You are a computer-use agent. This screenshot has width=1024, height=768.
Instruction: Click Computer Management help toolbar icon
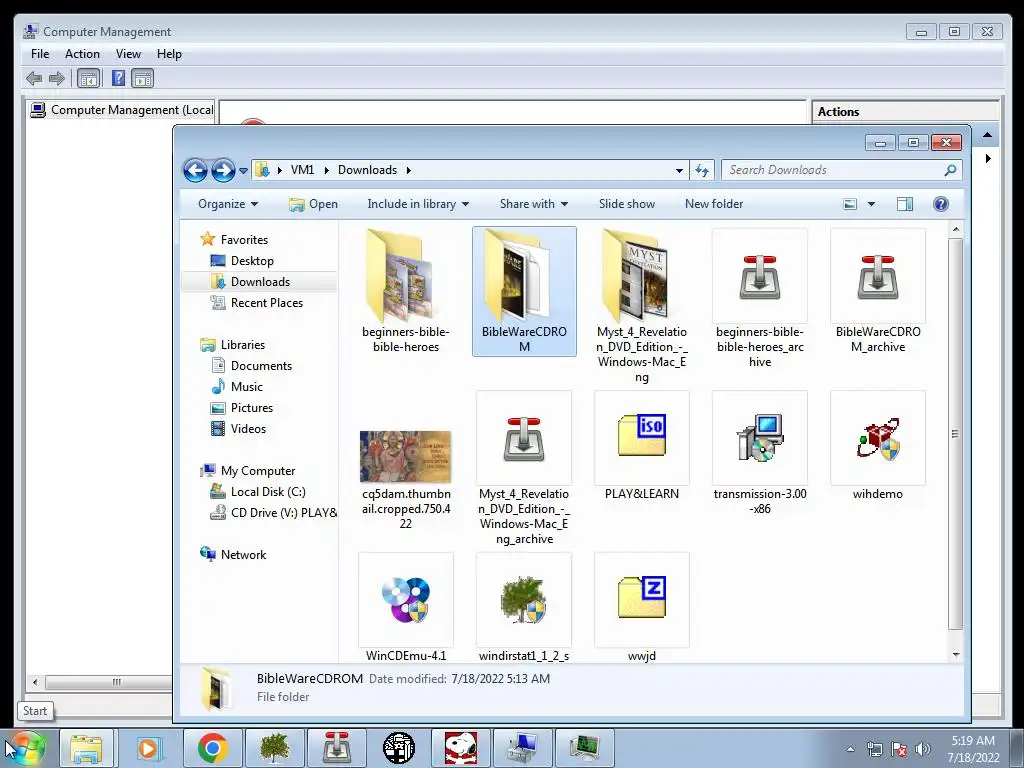click(118, 79)
